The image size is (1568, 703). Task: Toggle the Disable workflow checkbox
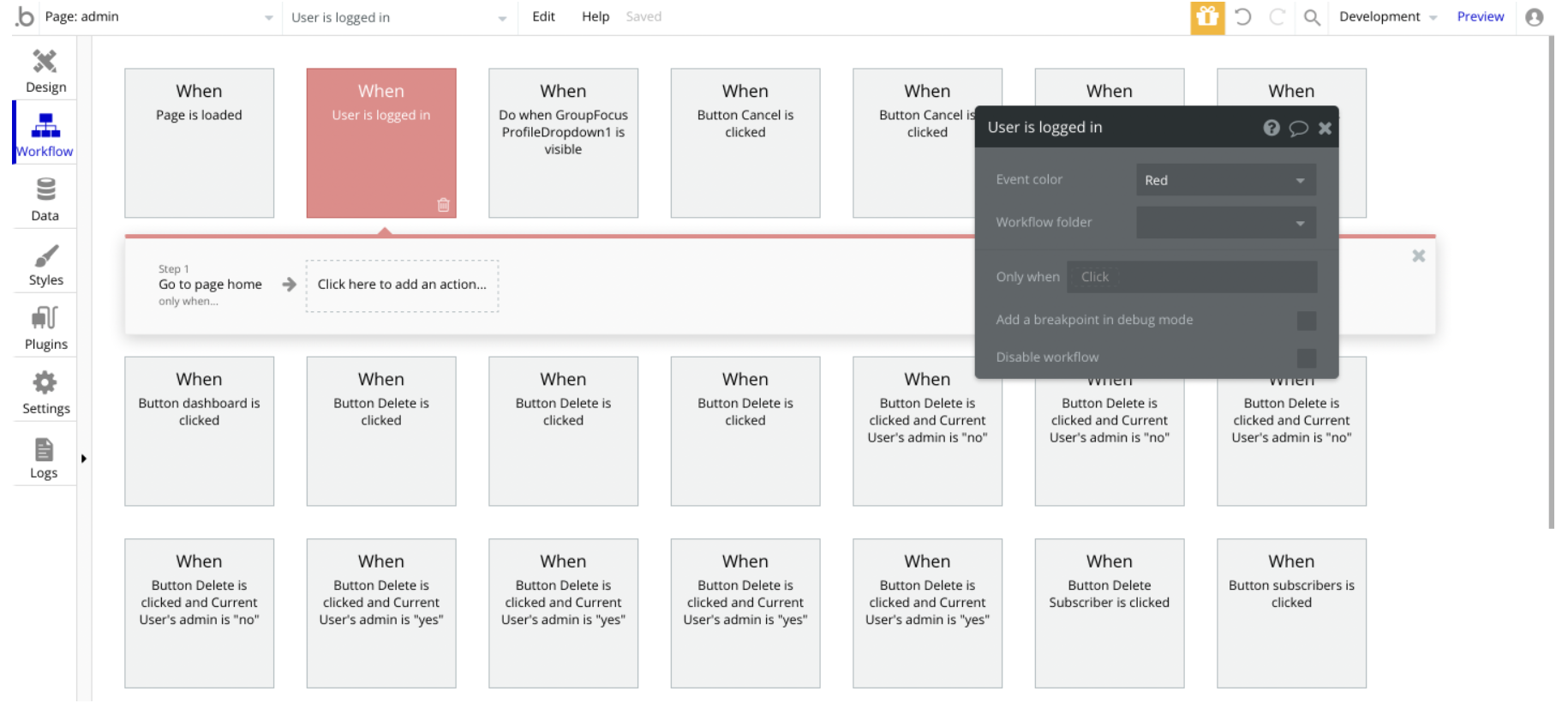tap(1306, 358)
